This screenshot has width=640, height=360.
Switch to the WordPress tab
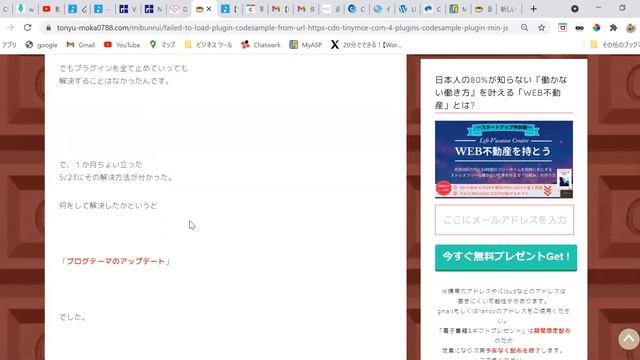tap(407, 9)
